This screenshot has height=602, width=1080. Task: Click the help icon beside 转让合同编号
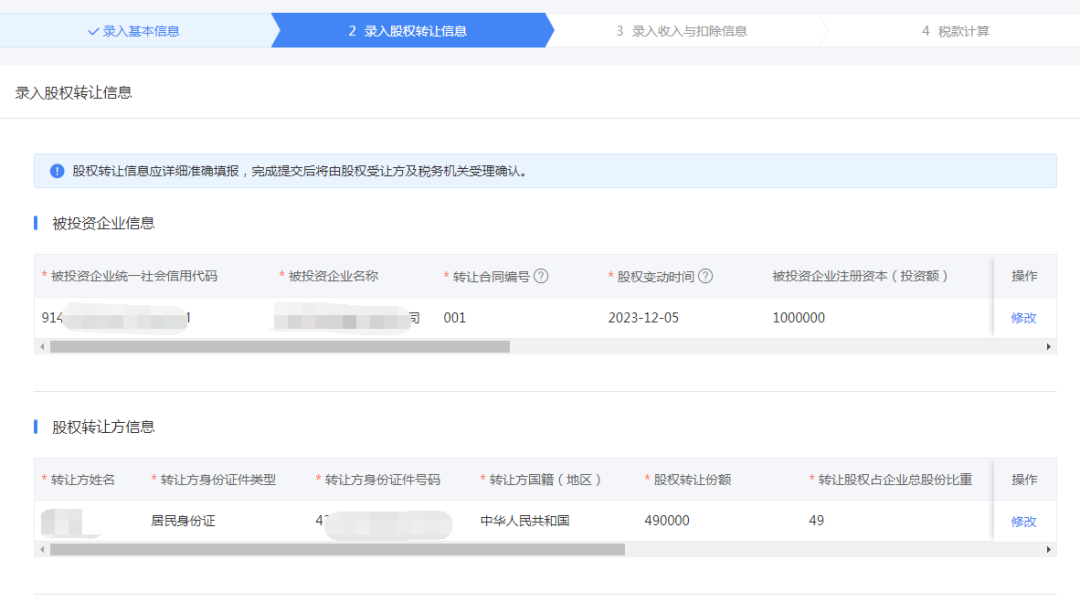(541, 276)
